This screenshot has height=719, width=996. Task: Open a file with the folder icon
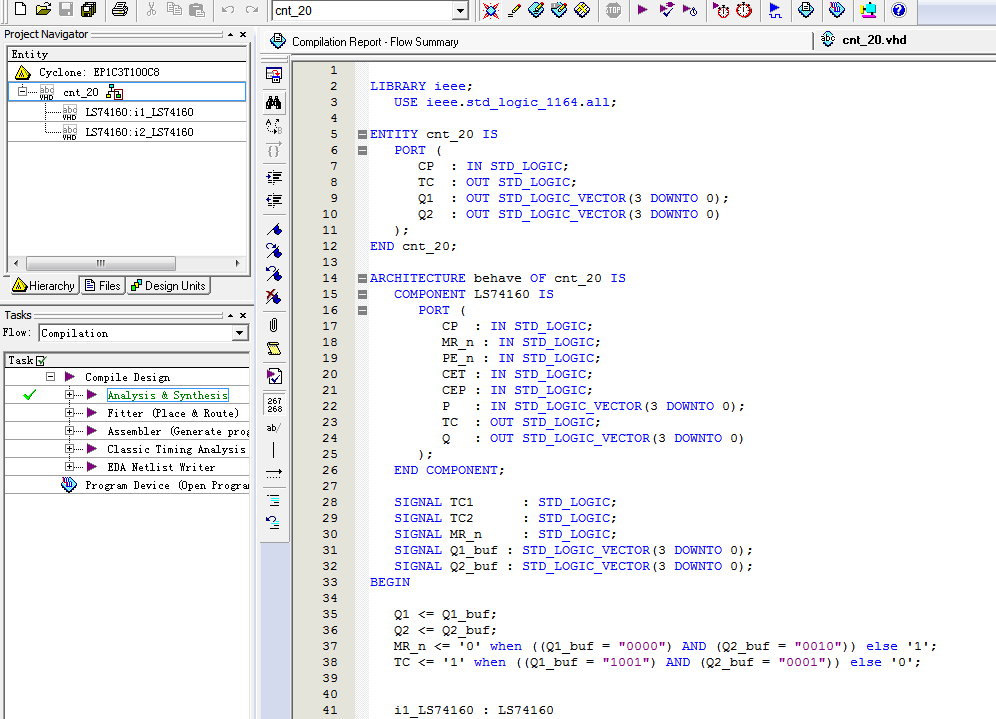43,9
